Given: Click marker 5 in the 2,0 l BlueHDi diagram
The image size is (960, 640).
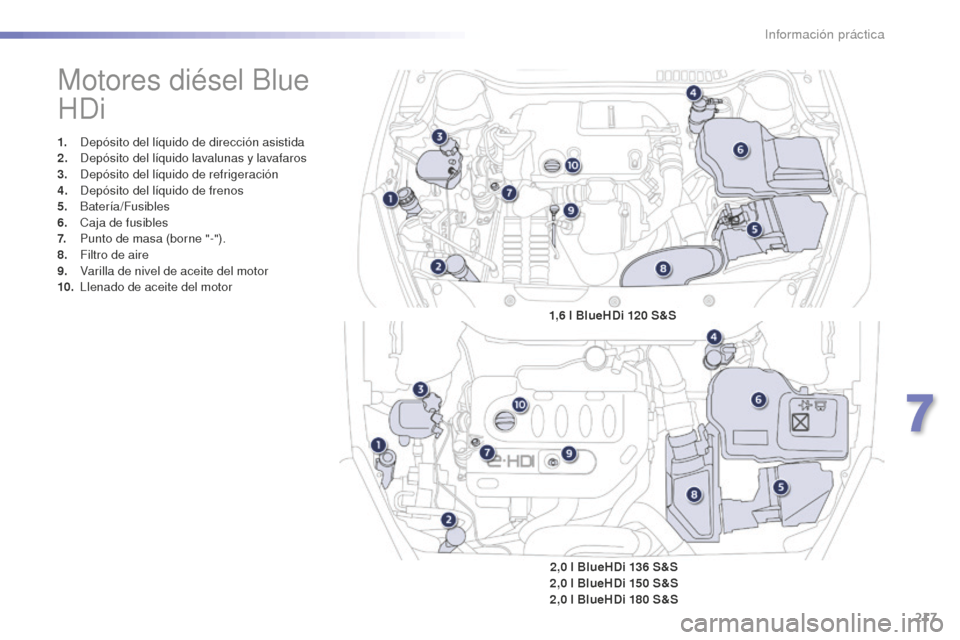Looking at the screenshot, I should click(781, 488).
